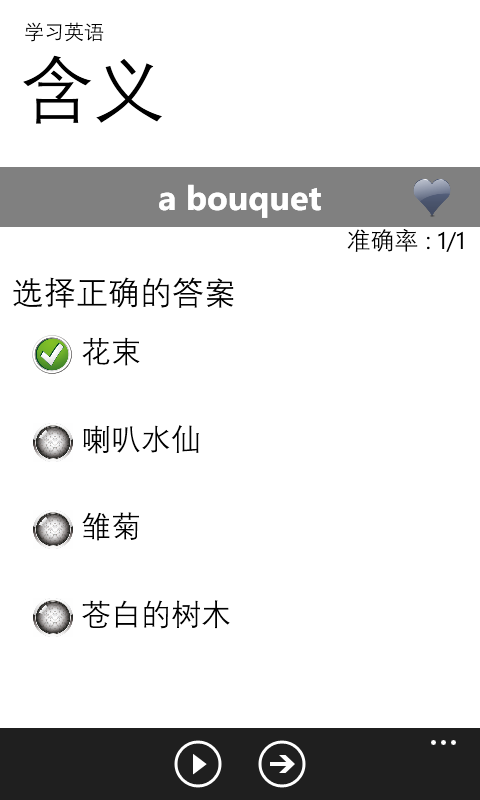
Task: Select the 雏菊 radio option
Action: (53, 529)
